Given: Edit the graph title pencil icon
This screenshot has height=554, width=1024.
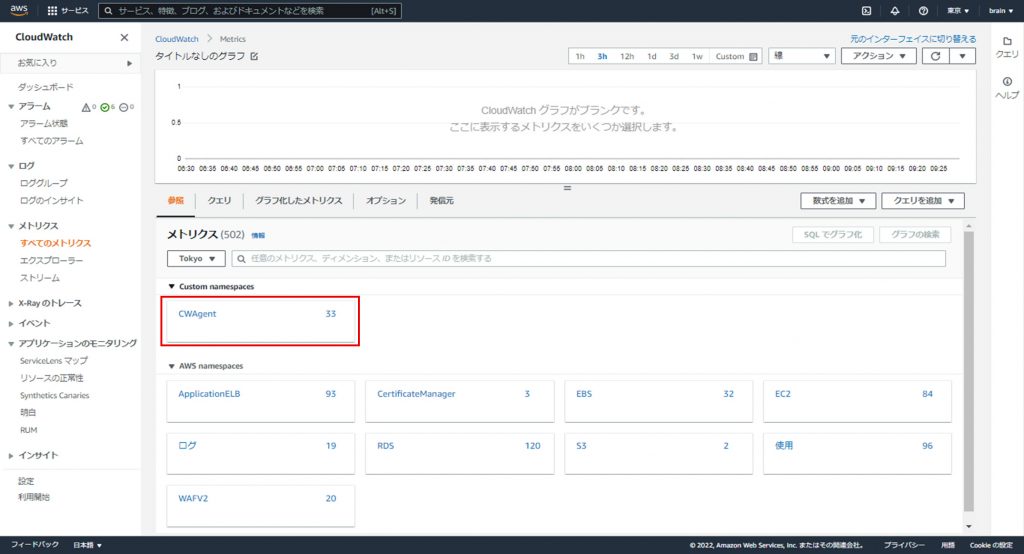Looking at the screenshot, I should tap(254, 57).
